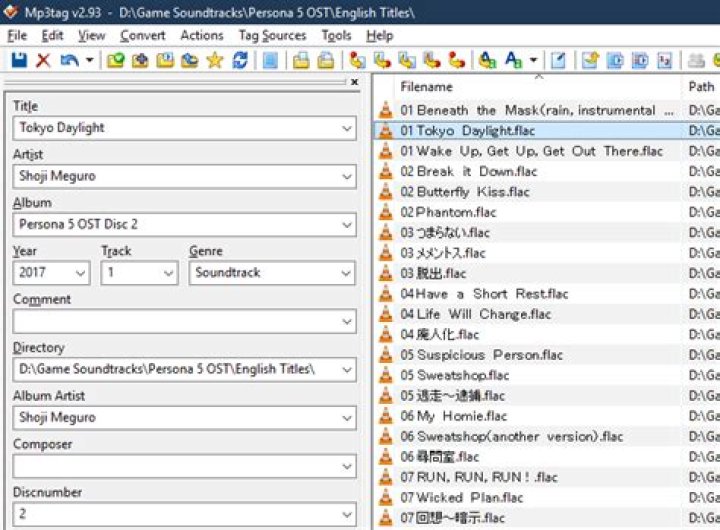This screenshot has height=530, width=720.
Task: Open the Tag Sources menu
Action: tap(272, 35)
